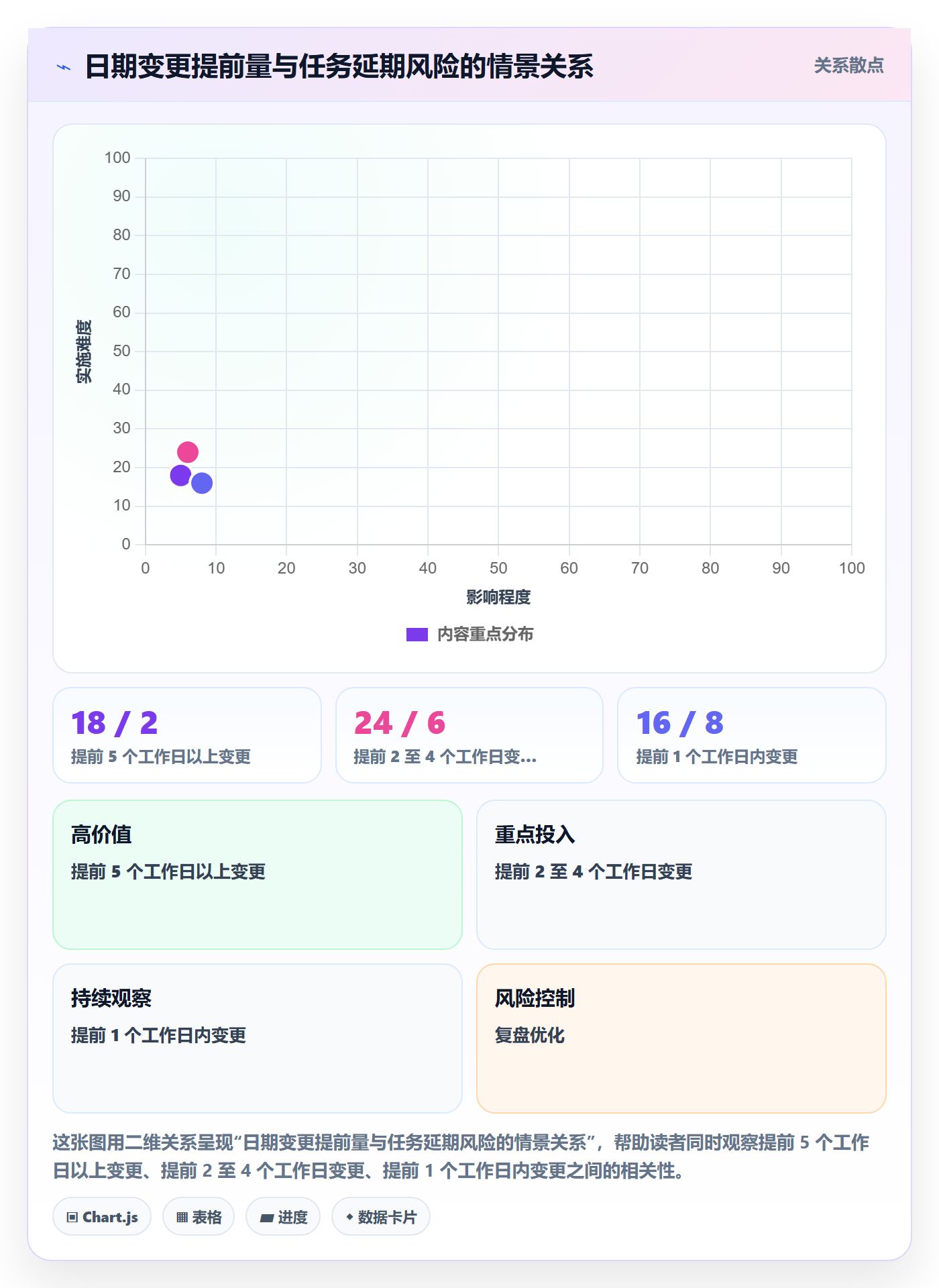Click 提前 1 个工作日内变更 under 16 / 8

717,757
